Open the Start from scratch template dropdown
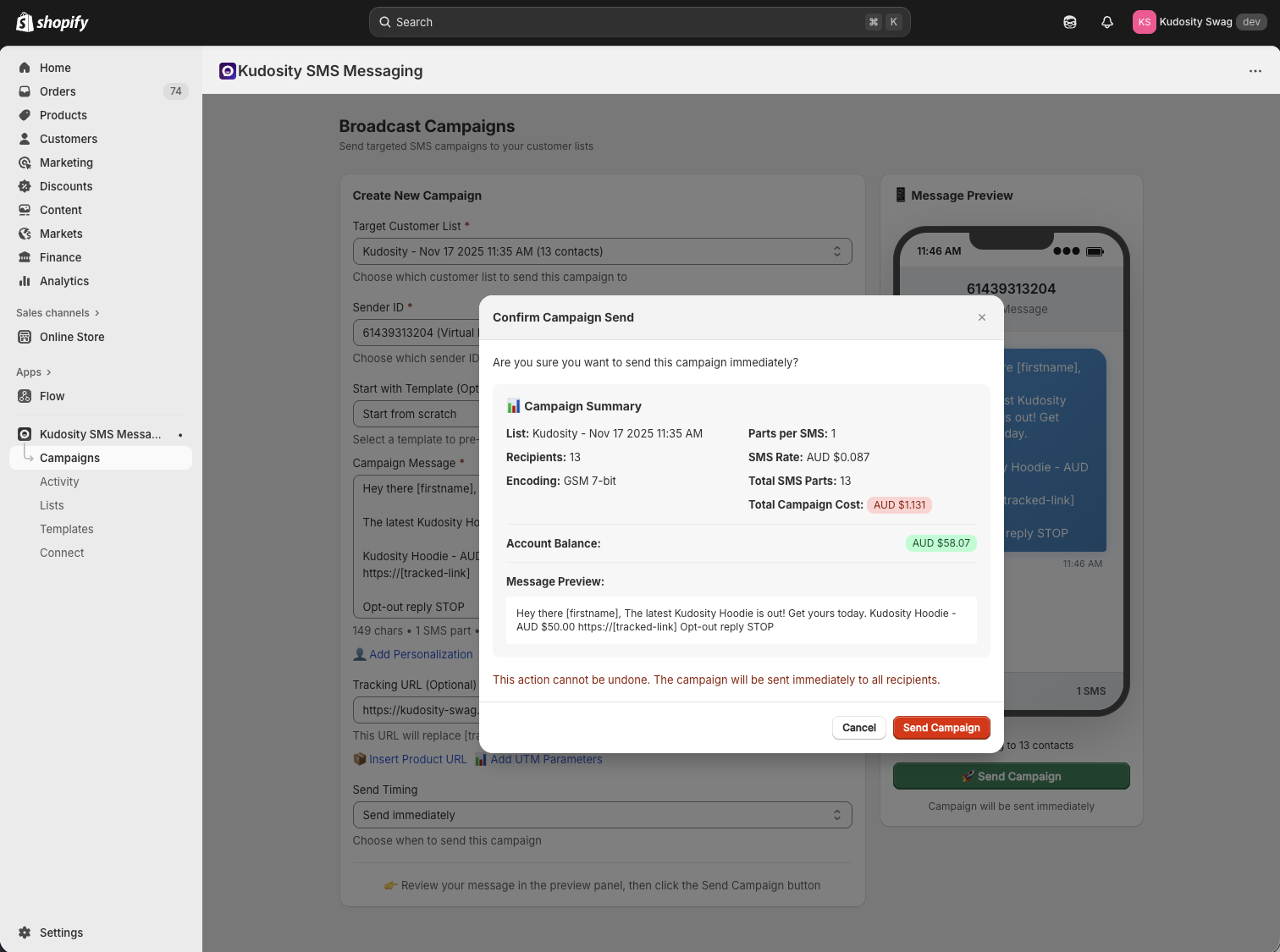1280x952 pixels. tap(416, 414)
